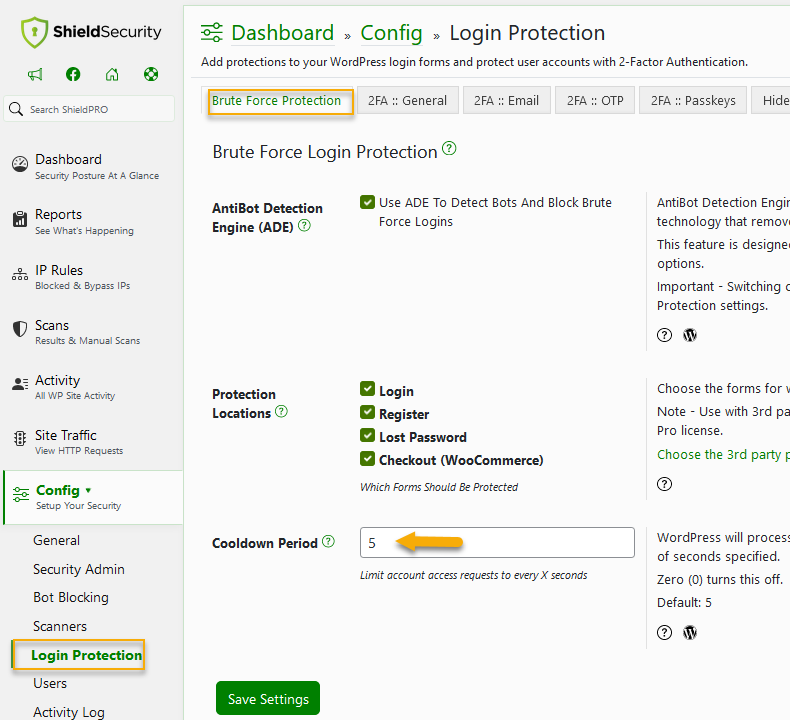Open Activity Log submenu item
The width and height of the screenshot is (790, 720).
coord(69,712)
